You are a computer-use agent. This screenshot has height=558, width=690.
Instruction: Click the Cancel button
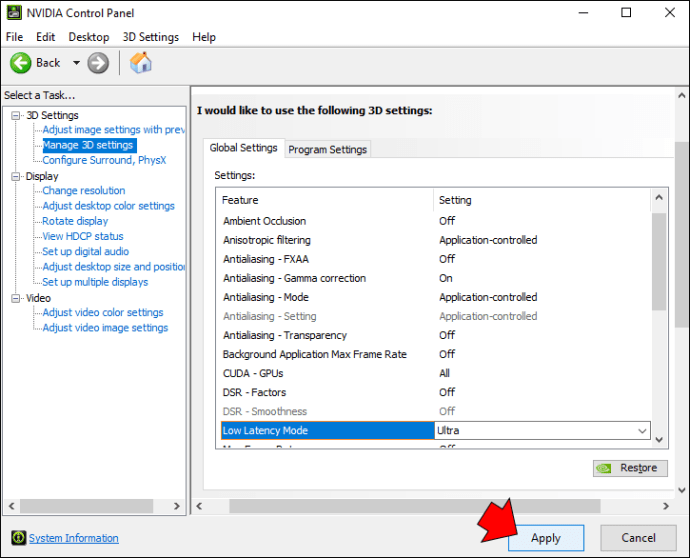(x=638, y=538)
